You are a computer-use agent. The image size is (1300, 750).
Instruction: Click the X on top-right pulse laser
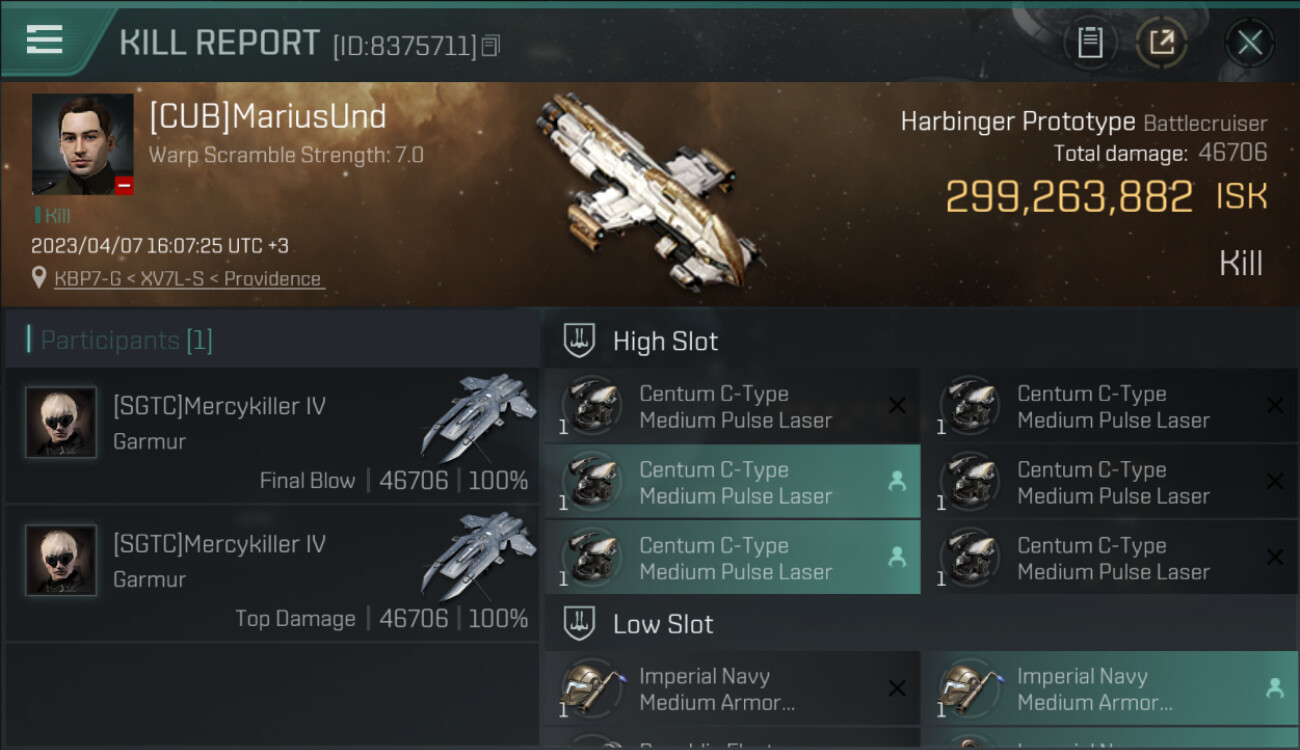coord(1274,406)
